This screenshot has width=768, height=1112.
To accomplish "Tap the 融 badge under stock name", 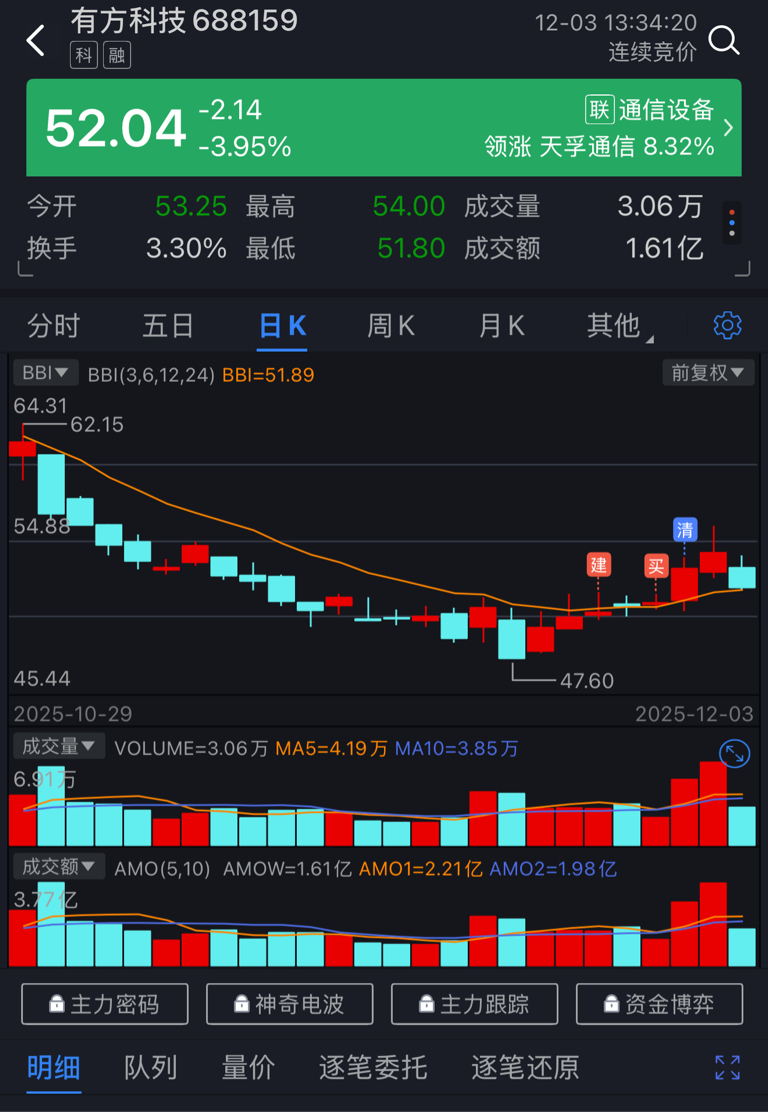I will pos(116,56).
